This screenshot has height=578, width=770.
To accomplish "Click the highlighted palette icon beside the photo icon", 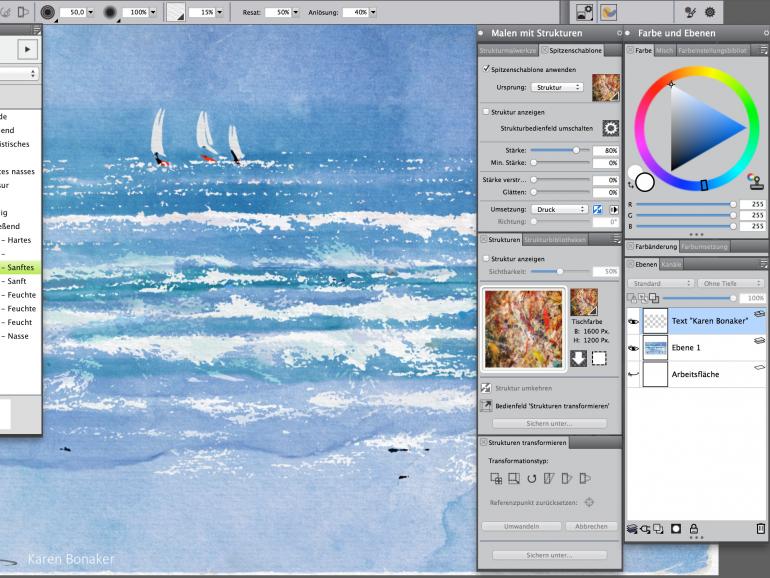I will (608, 12).
